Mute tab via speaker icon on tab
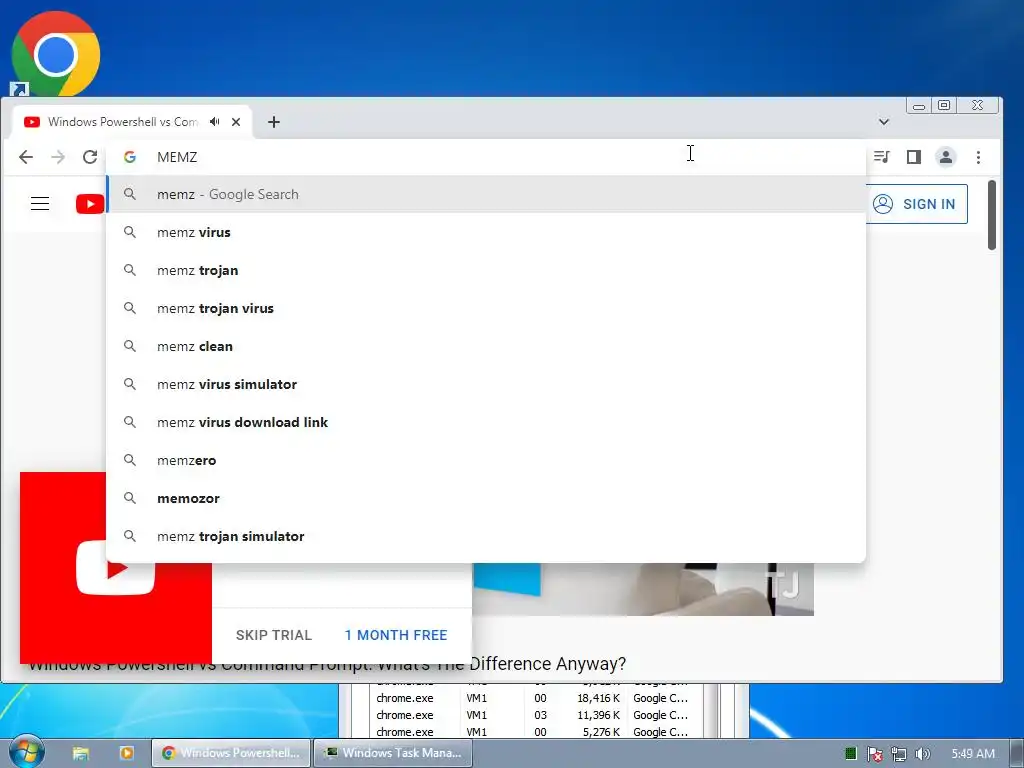The height and width of the screenshot is (768, 1024). (x=215, y=121)
